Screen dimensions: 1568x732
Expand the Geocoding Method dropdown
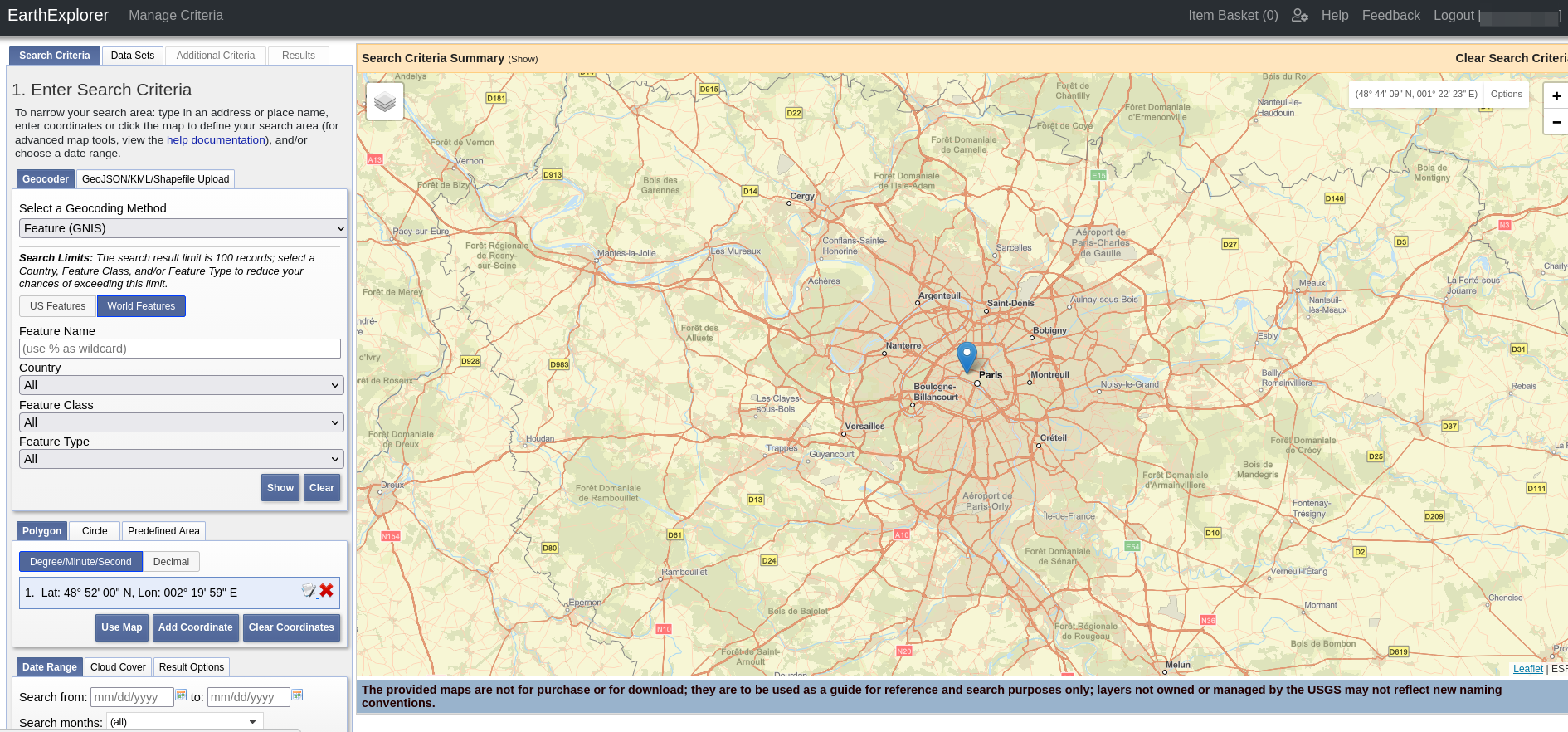pos(183,228)
